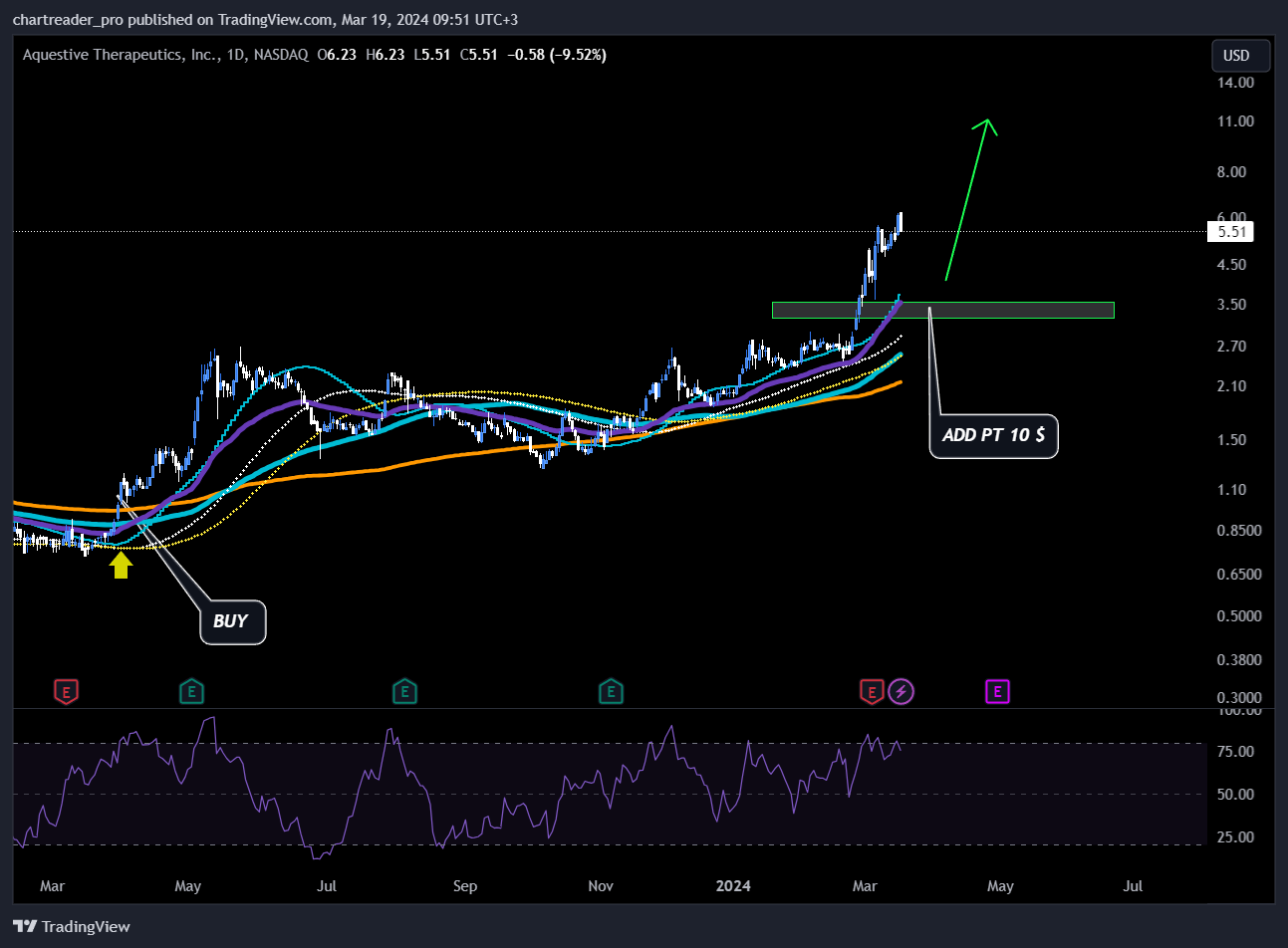Click the close value C5.51
This screenshot has width=1288, height=948.
[x=478, y=55]
